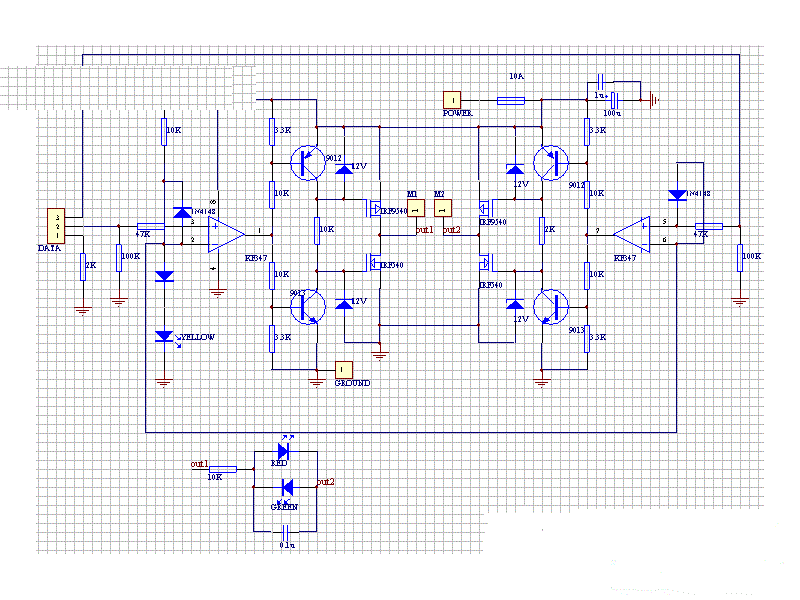
Task: Select the 2K resistor between right MOSFET gates
Action: [541, 228]
